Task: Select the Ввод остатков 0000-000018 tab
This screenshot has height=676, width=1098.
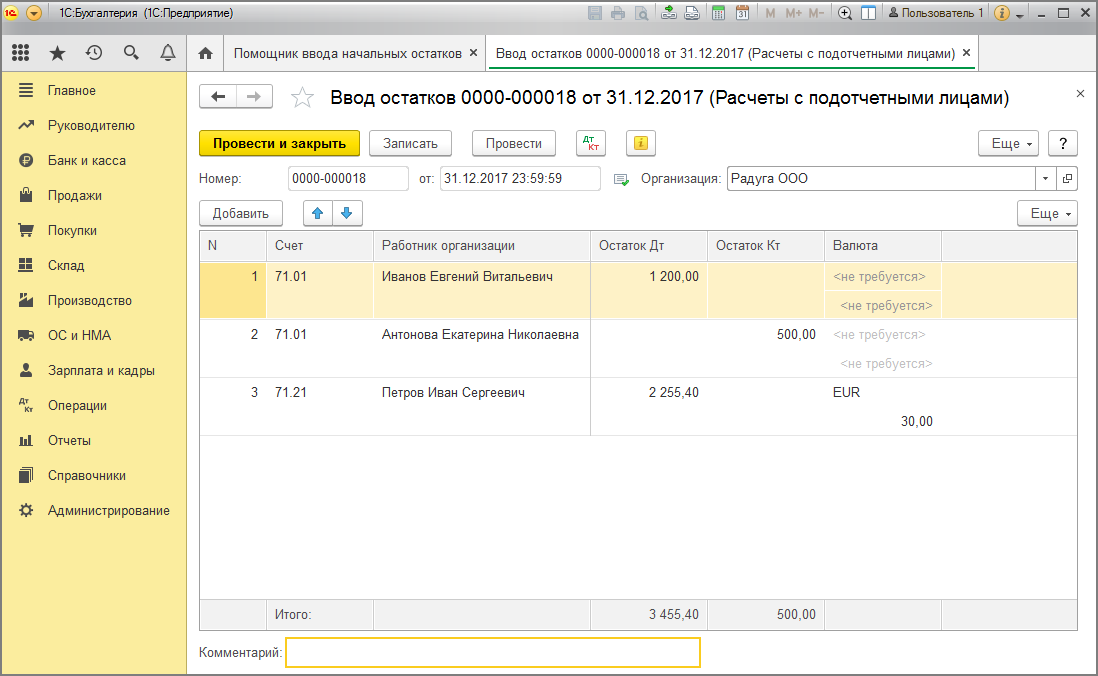Action: (725, 53)
